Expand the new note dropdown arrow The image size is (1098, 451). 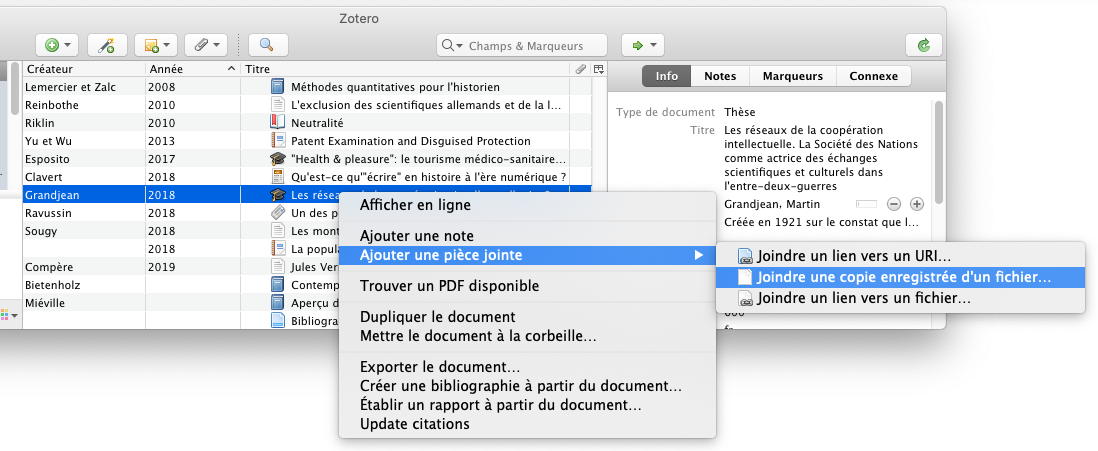click(x=167, y=46)
